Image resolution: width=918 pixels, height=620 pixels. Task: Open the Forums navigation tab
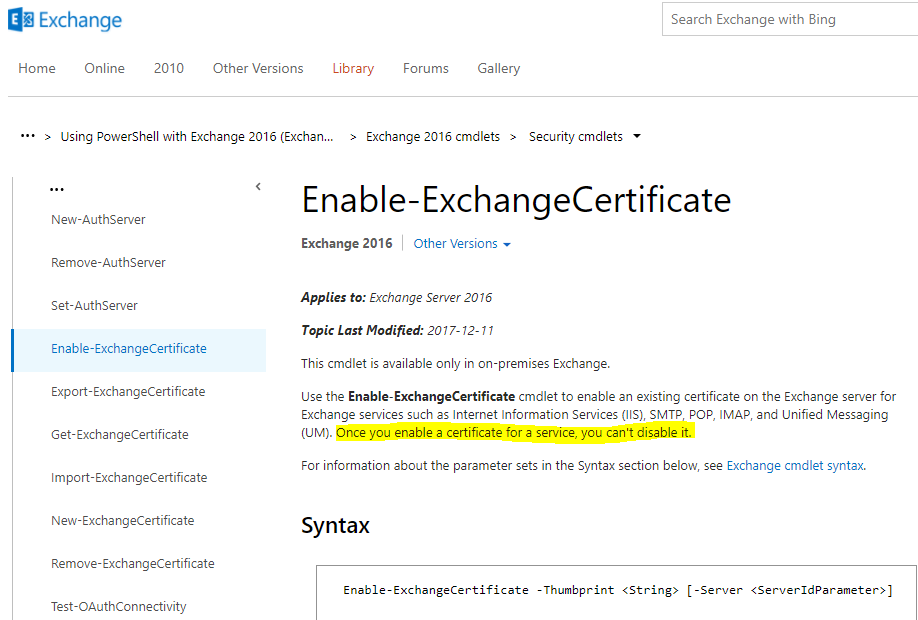tap(426, 68)
